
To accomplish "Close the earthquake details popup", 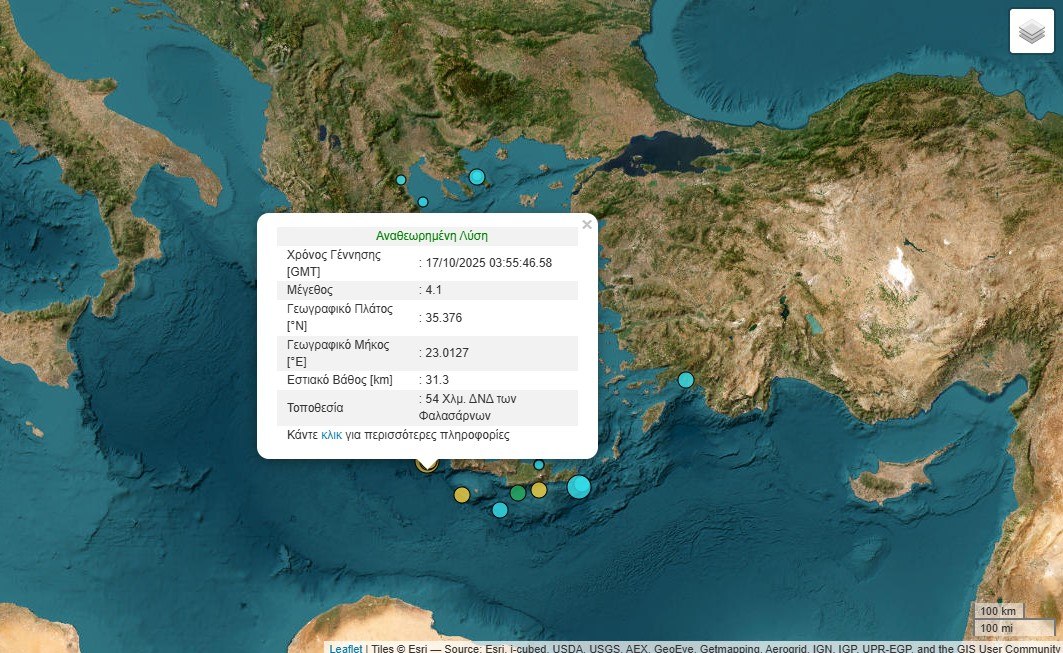I will pos(587,225).
